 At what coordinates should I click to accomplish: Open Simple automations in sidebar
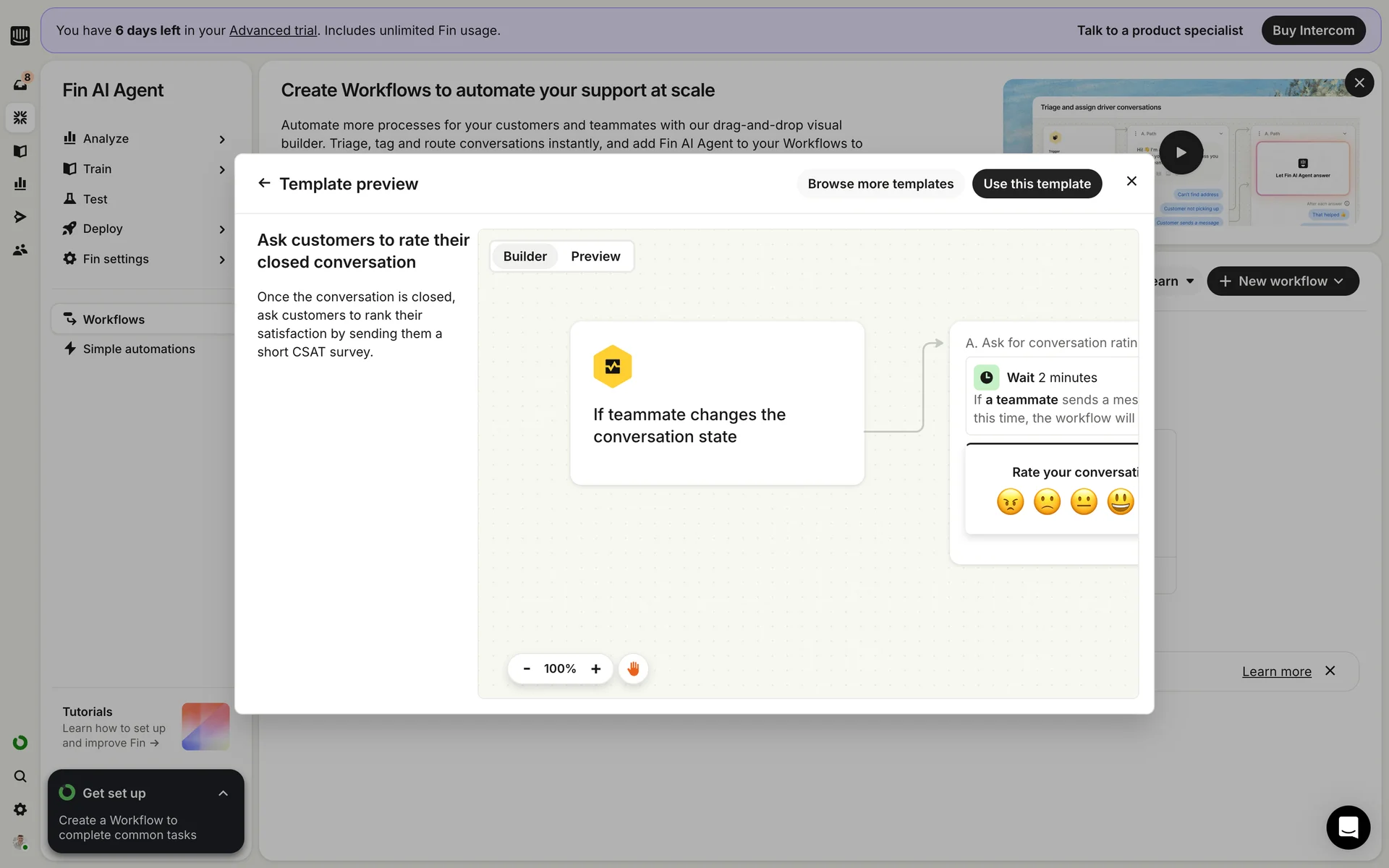point(139,349)
